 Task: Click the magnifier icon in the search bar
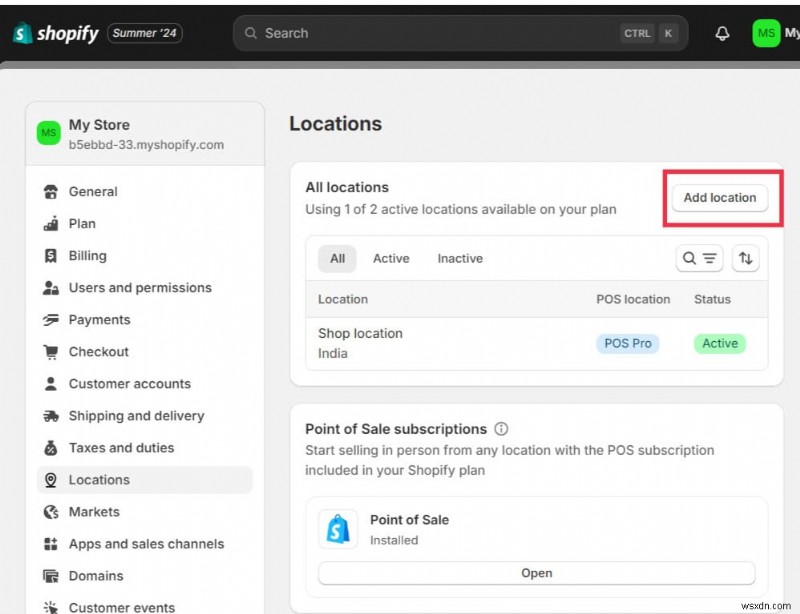(x=251, y=33)
